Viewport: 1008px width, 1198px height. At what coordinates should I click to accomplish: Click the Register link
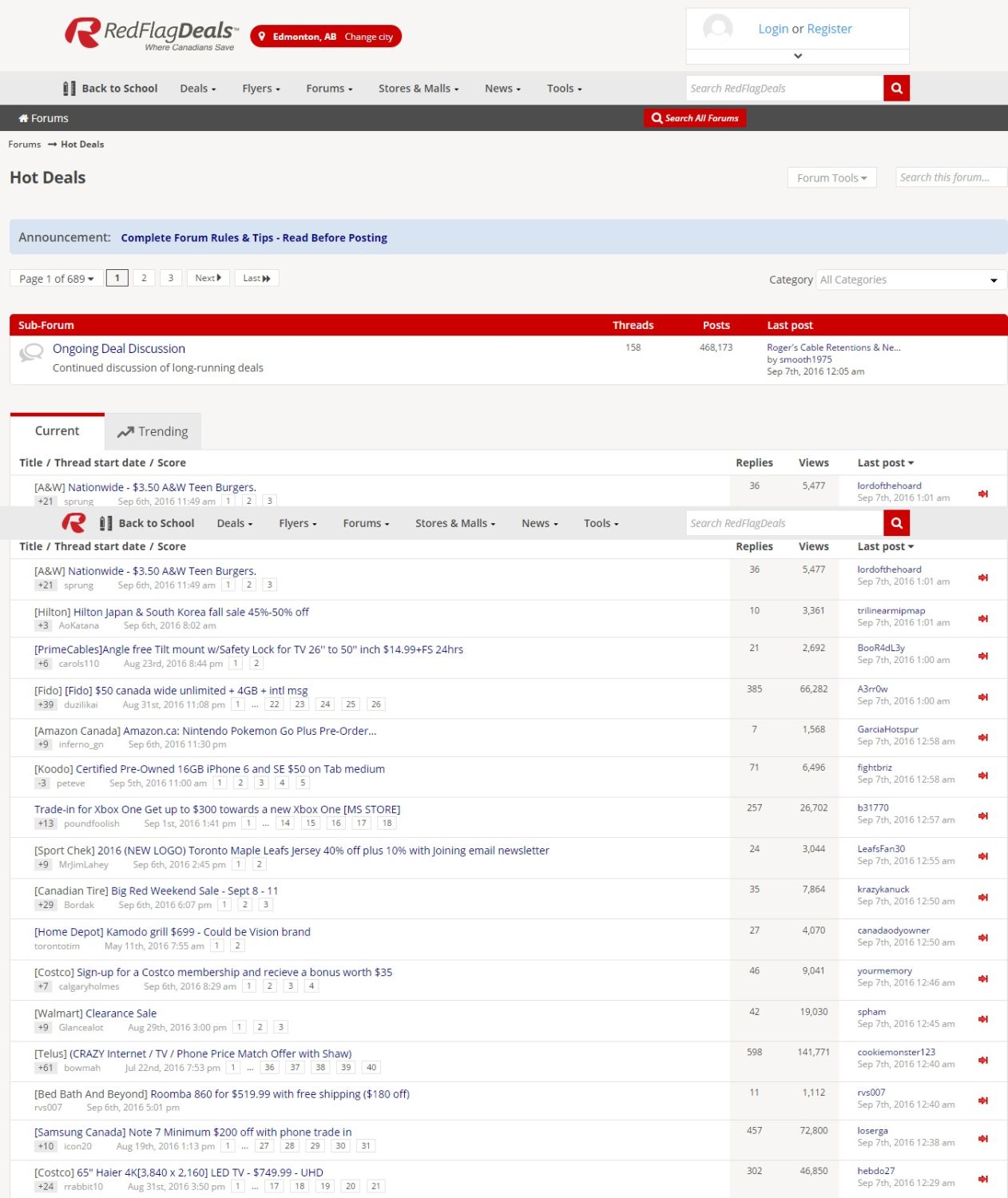(x=829, y=28)
